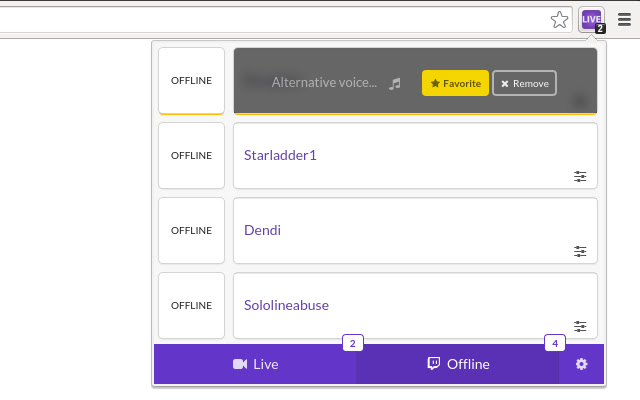Click the first channel's OFFLINE thumbnail
This screenshot has width=640, height=400.
(x=191, y=80)
